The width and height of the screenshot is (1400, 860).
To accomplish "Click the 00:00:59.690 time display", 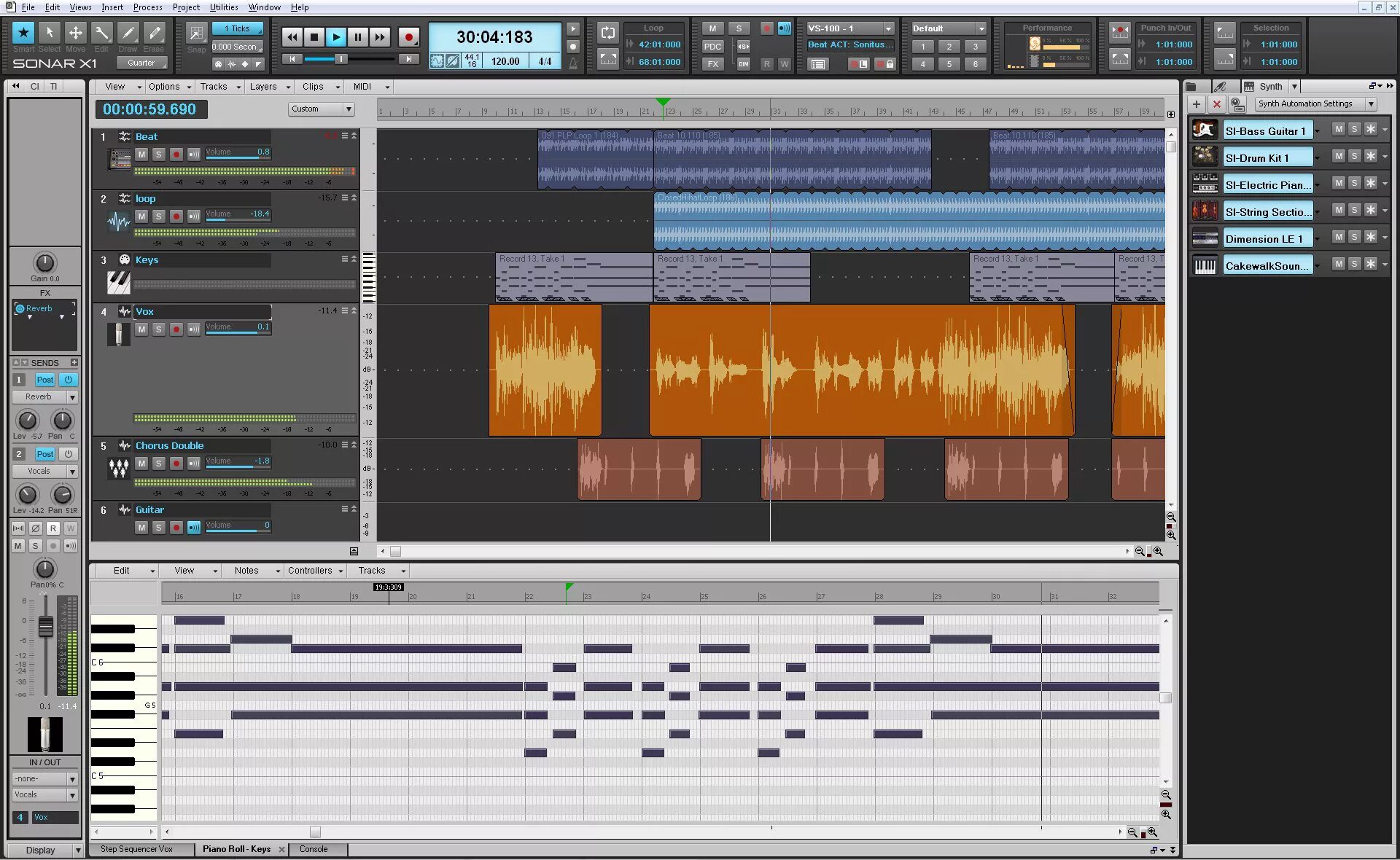I will click(149, 109).
